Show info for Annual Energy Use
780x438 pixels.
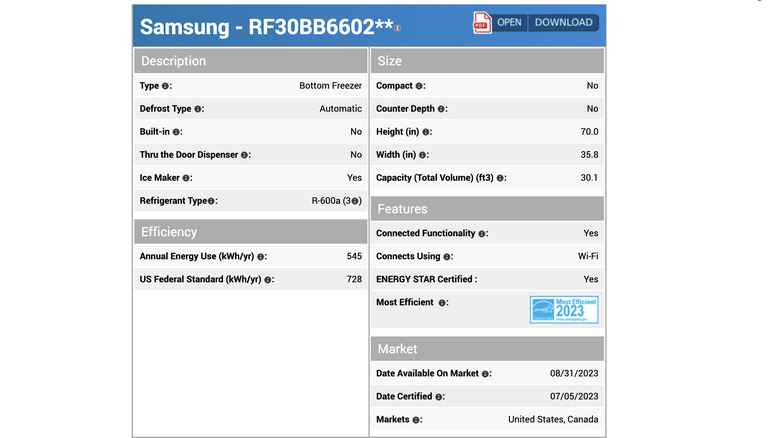click(x=262, y=256)
